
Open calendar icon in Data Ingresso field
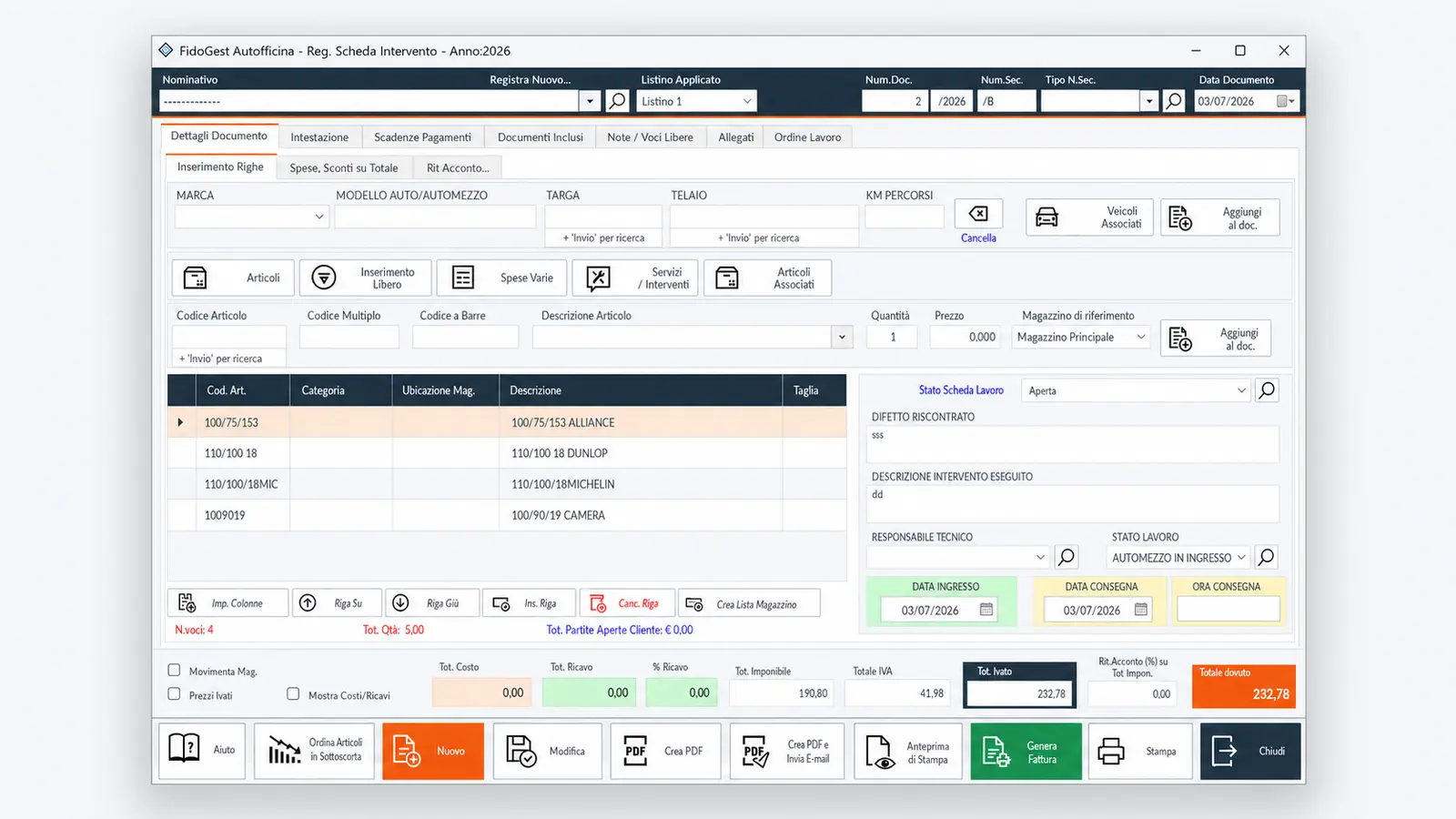[x=986, y=610]
